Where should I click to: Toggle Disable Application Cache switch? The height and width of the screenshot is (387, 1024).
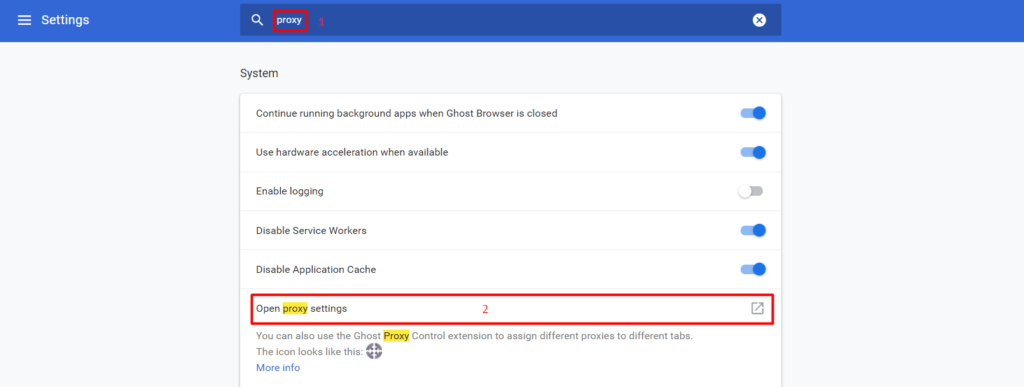(752, 269)
